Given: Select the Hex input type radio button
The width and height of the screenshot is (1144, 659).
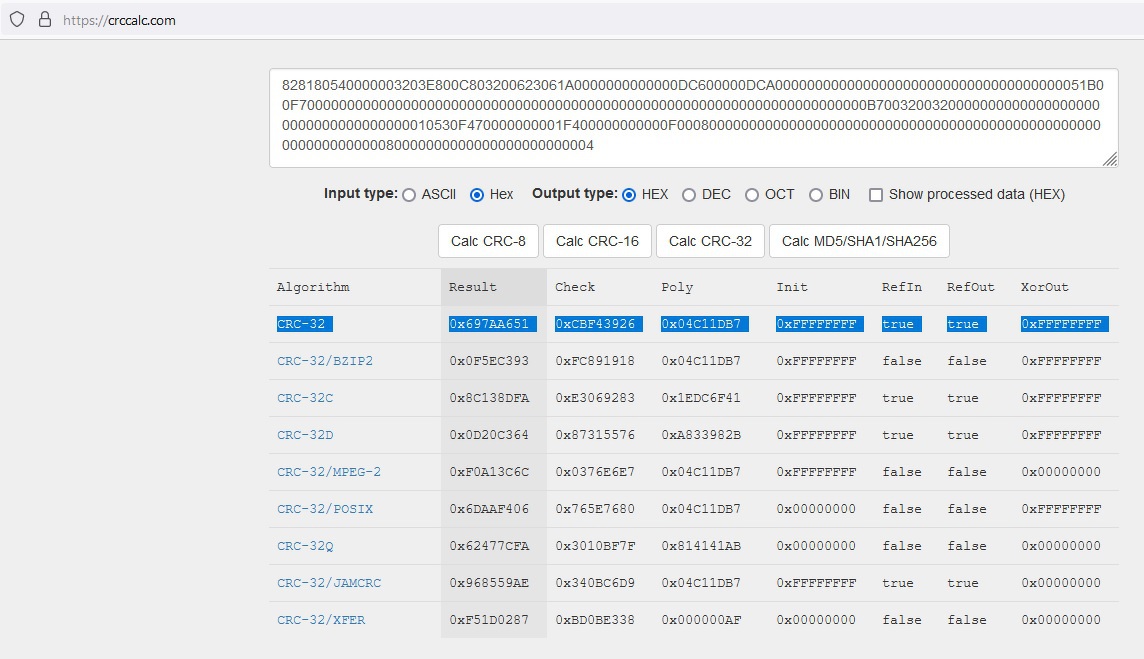Looking at the screenshot, I should (x=477, y=195).
